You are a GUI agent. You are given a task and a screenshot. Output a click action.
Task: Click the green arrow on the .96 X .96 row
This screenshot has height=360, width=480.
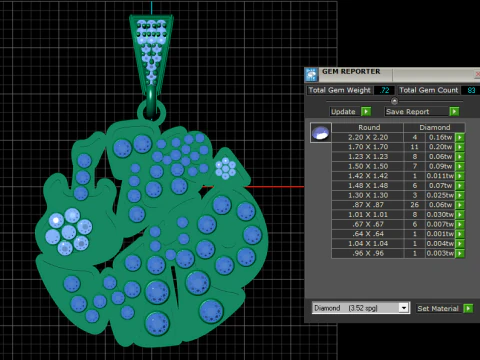(460, 253)
